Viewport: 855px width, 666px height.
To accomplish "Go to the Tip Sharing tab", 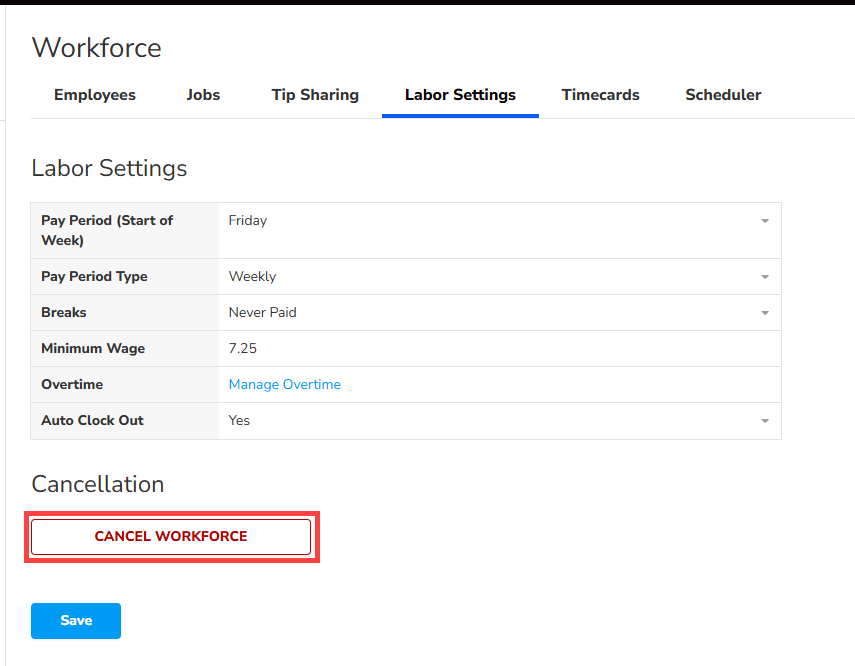I will tap(315, 95).
